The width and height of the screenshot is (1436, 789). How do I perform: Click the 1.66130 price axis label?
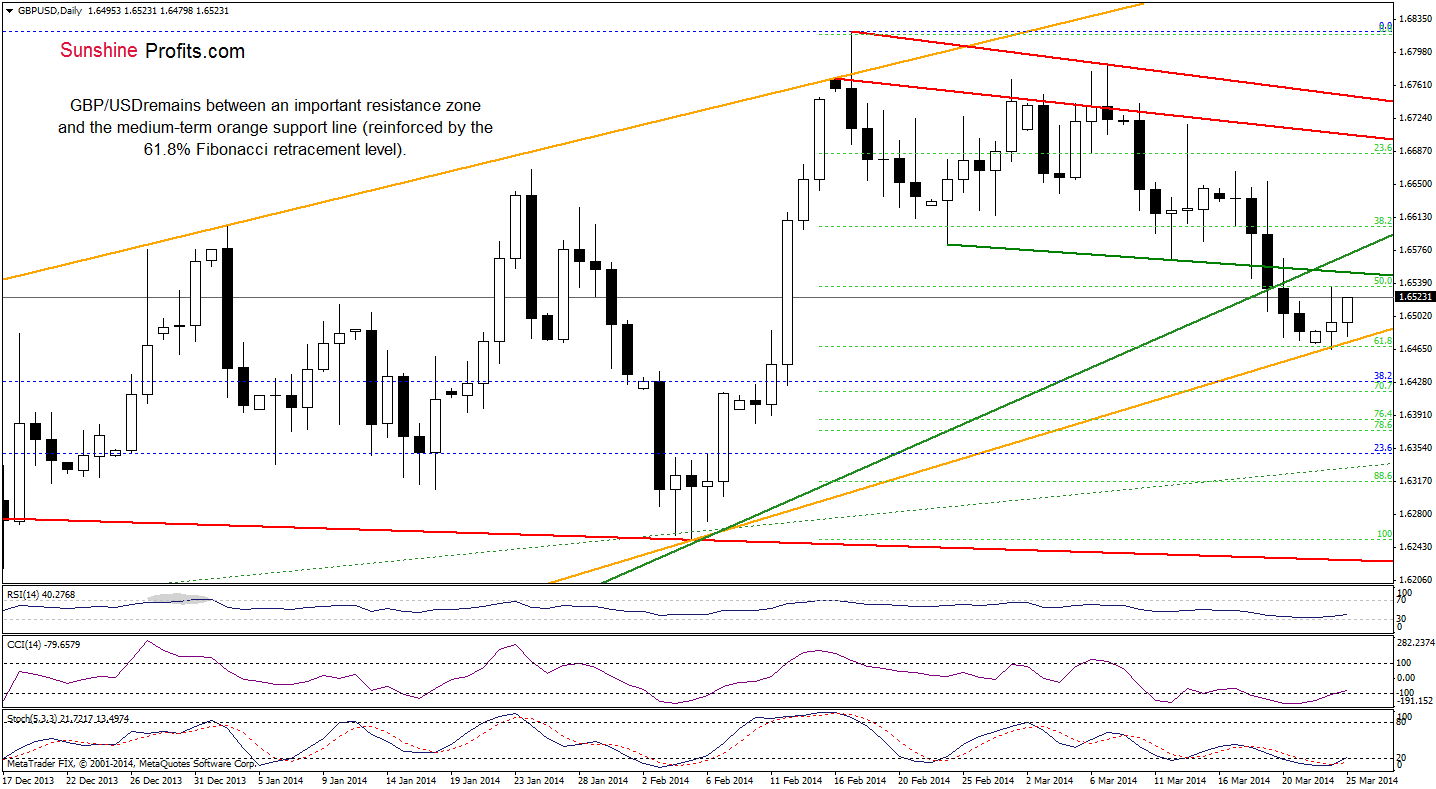tap(1414, 217)
